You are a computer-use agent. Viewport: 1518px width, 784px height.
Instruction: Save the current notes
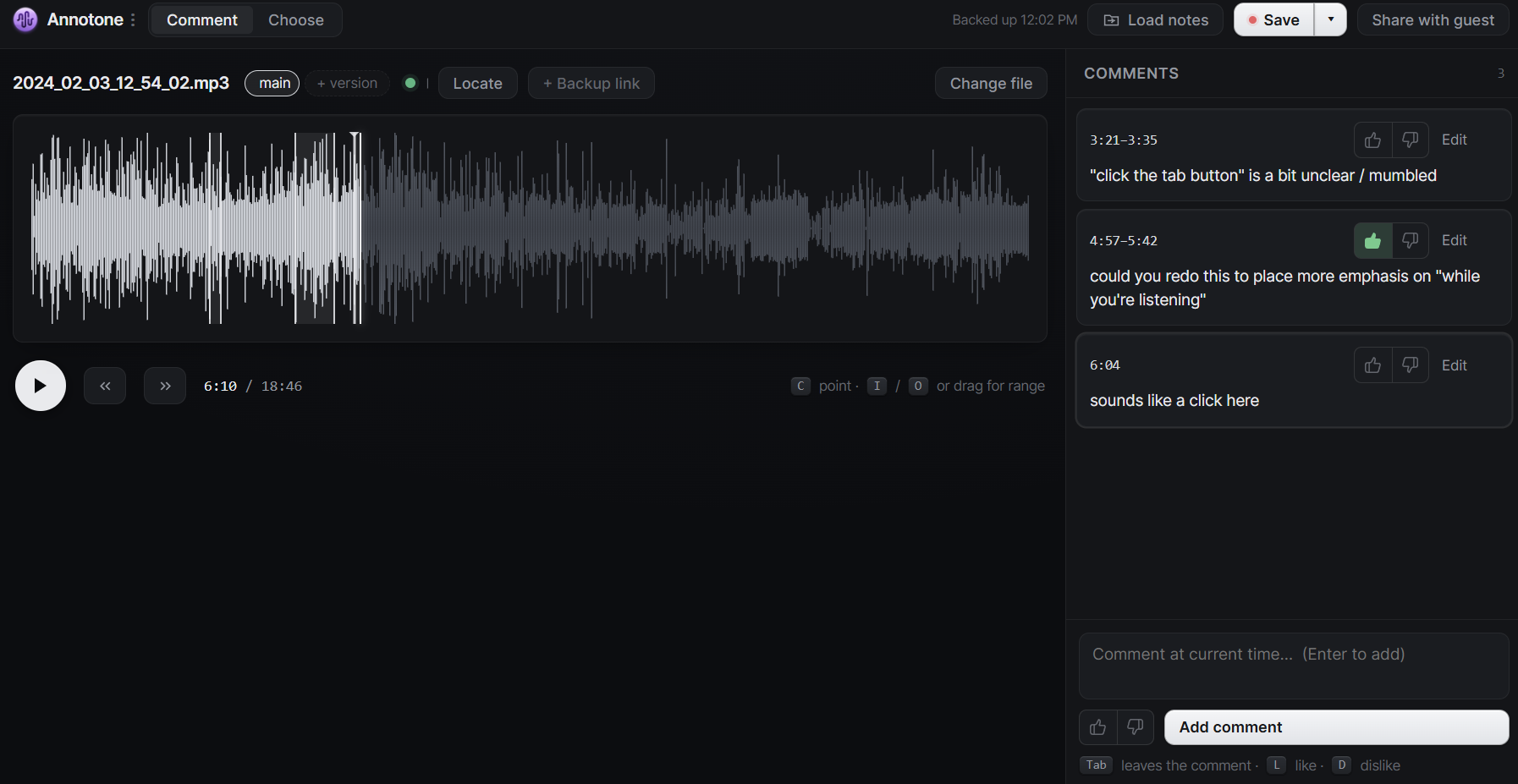[1273, 19]
